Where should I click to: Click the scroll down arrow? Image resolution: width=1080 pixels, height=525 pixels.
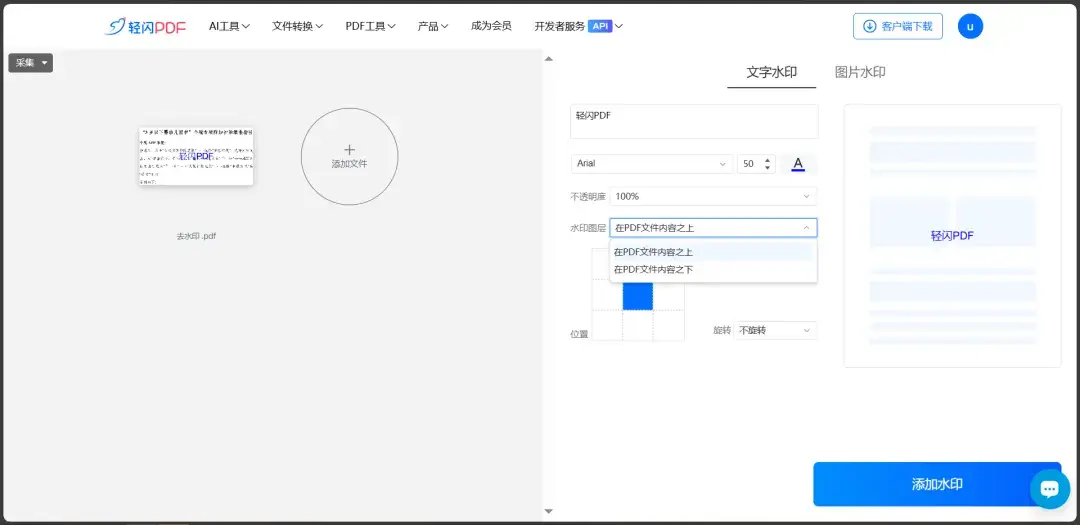tap(549, 511)
